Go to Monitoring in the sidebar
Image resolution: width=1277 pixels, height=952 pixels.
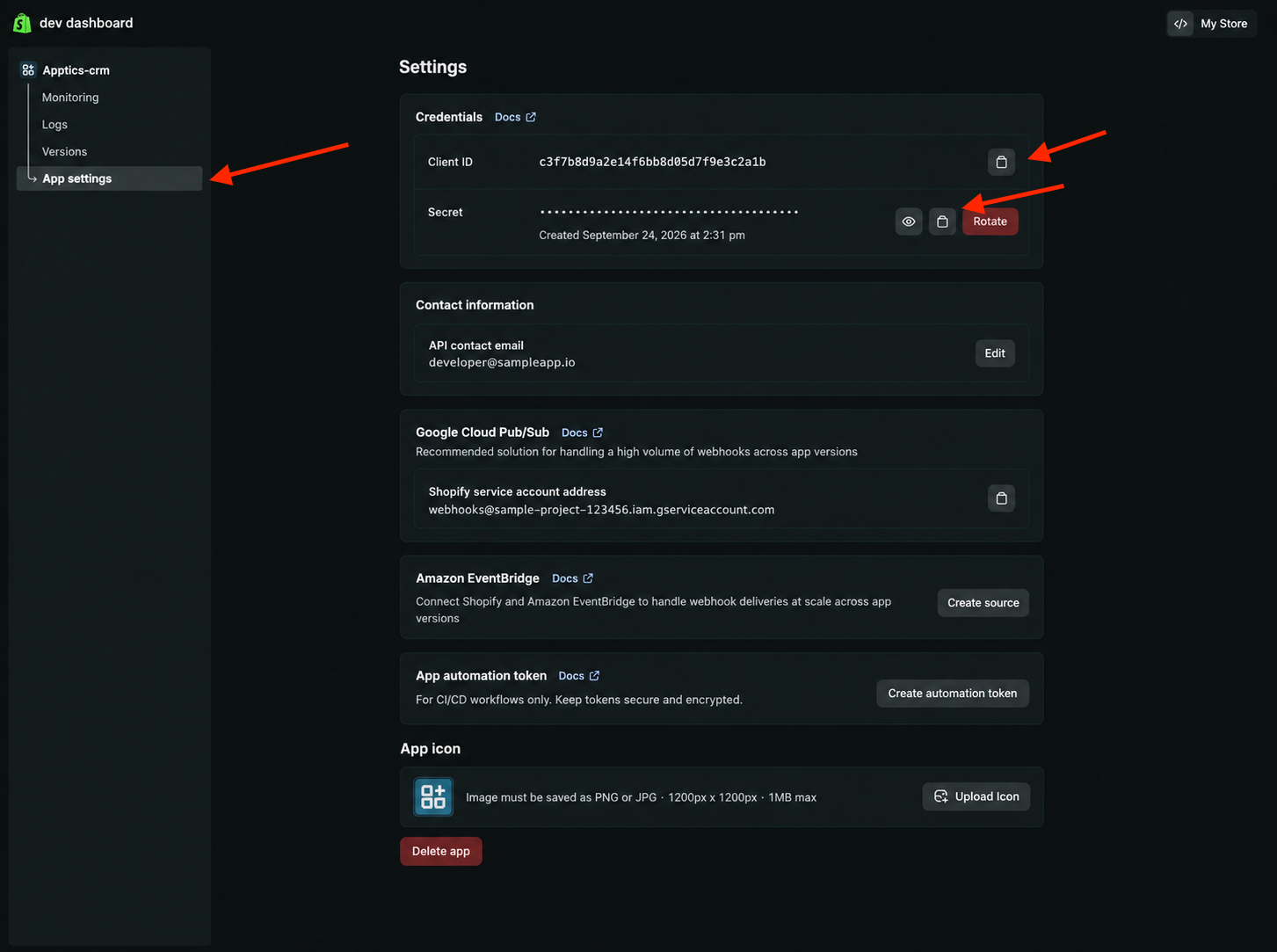70,98
